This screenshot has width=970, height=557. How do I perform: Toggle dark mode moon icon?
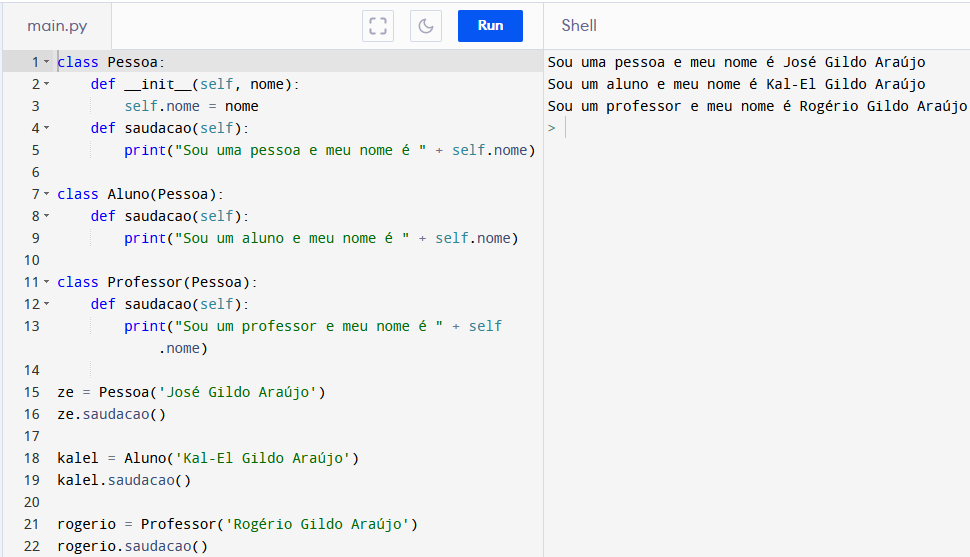(x=426, y=26)
